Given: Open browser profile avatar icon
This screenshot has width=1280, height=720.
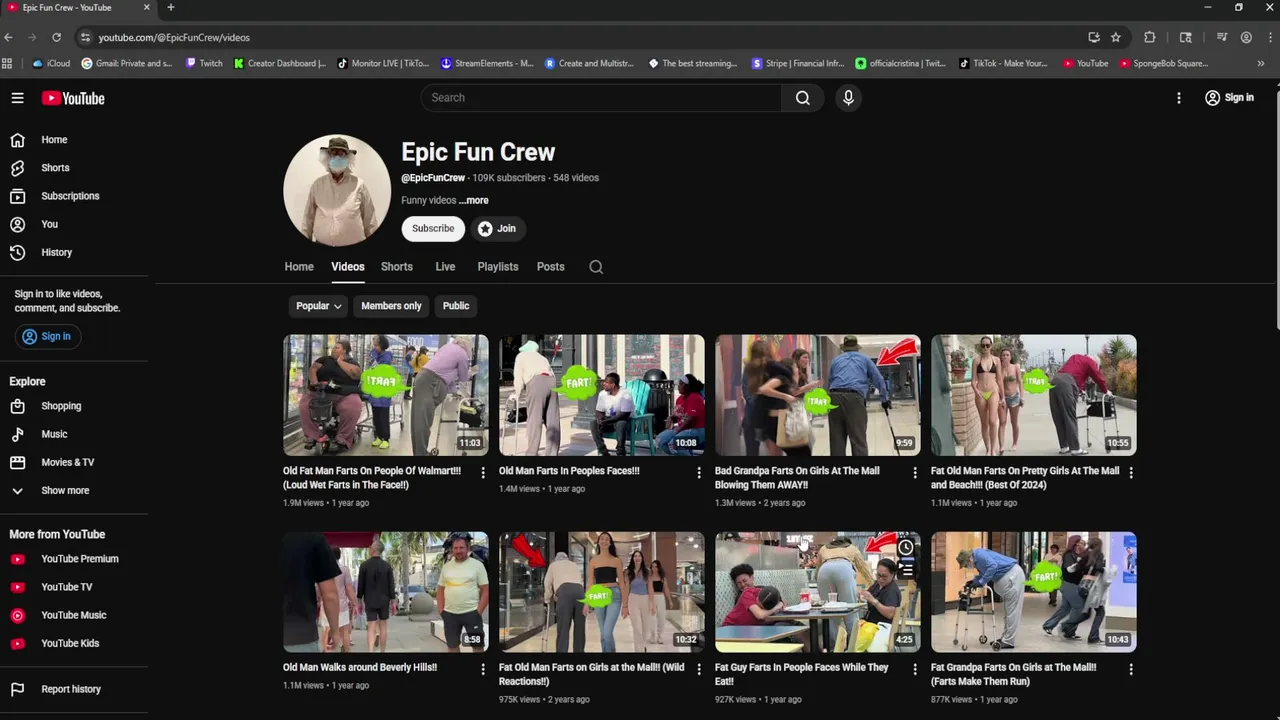Looking at the screenshot, I should [x=1246, y=37].
